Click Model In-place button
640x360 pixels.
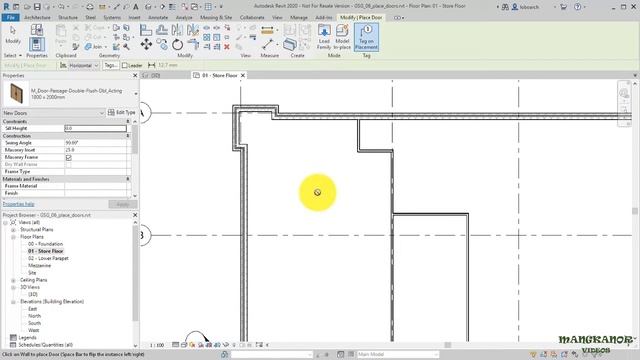pos(342,37)
